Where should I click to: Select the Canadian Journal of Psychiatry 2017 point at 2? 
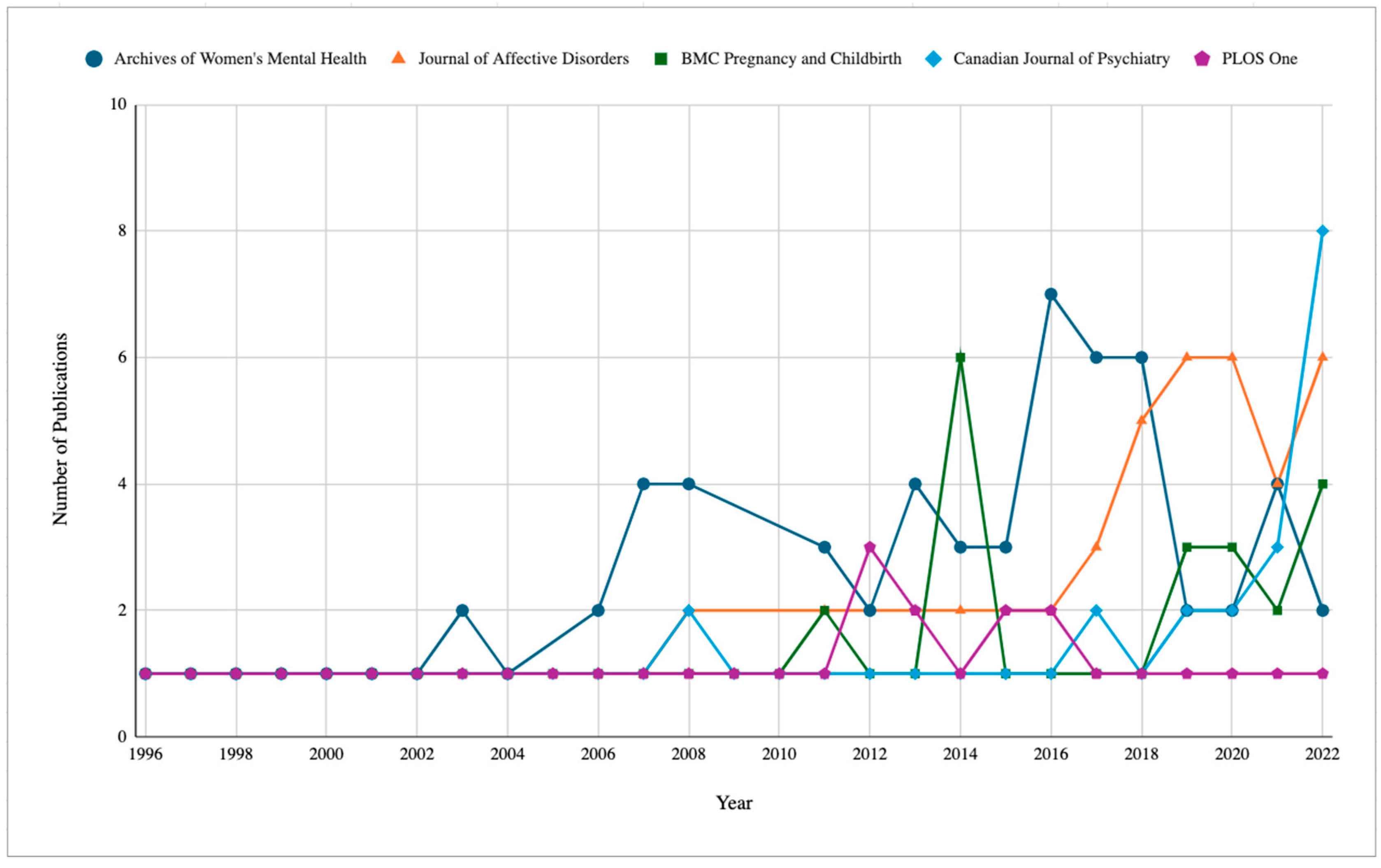1097,610
